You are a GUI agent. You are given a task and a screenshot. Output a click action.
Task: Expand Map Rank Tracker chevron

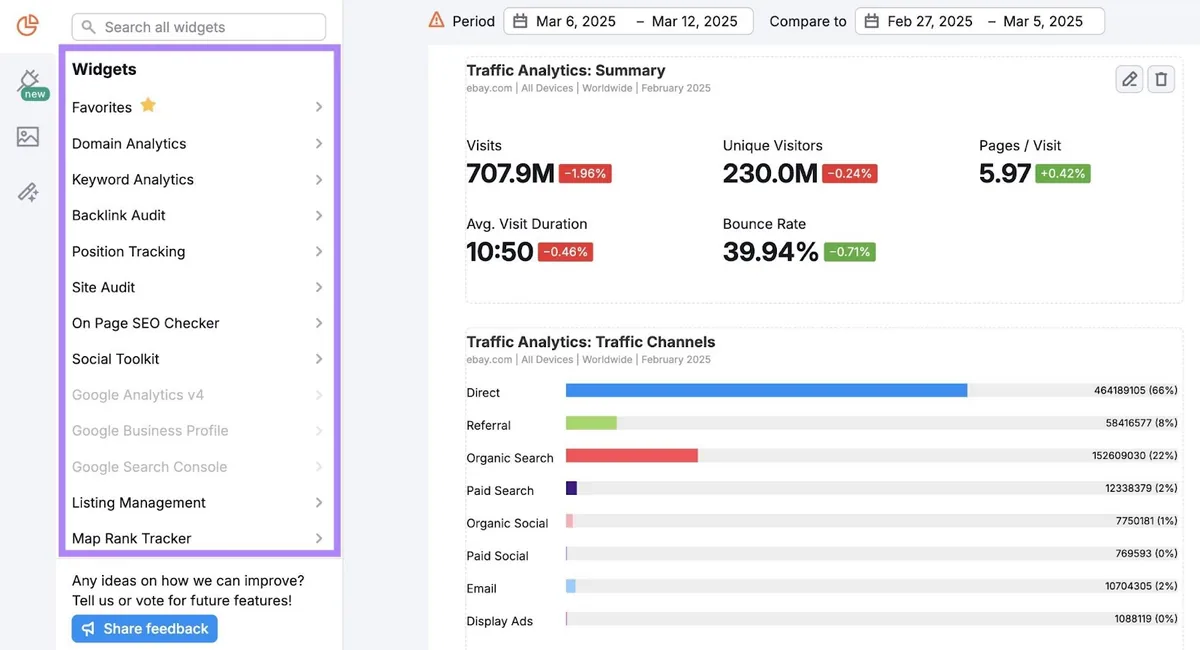319,539
